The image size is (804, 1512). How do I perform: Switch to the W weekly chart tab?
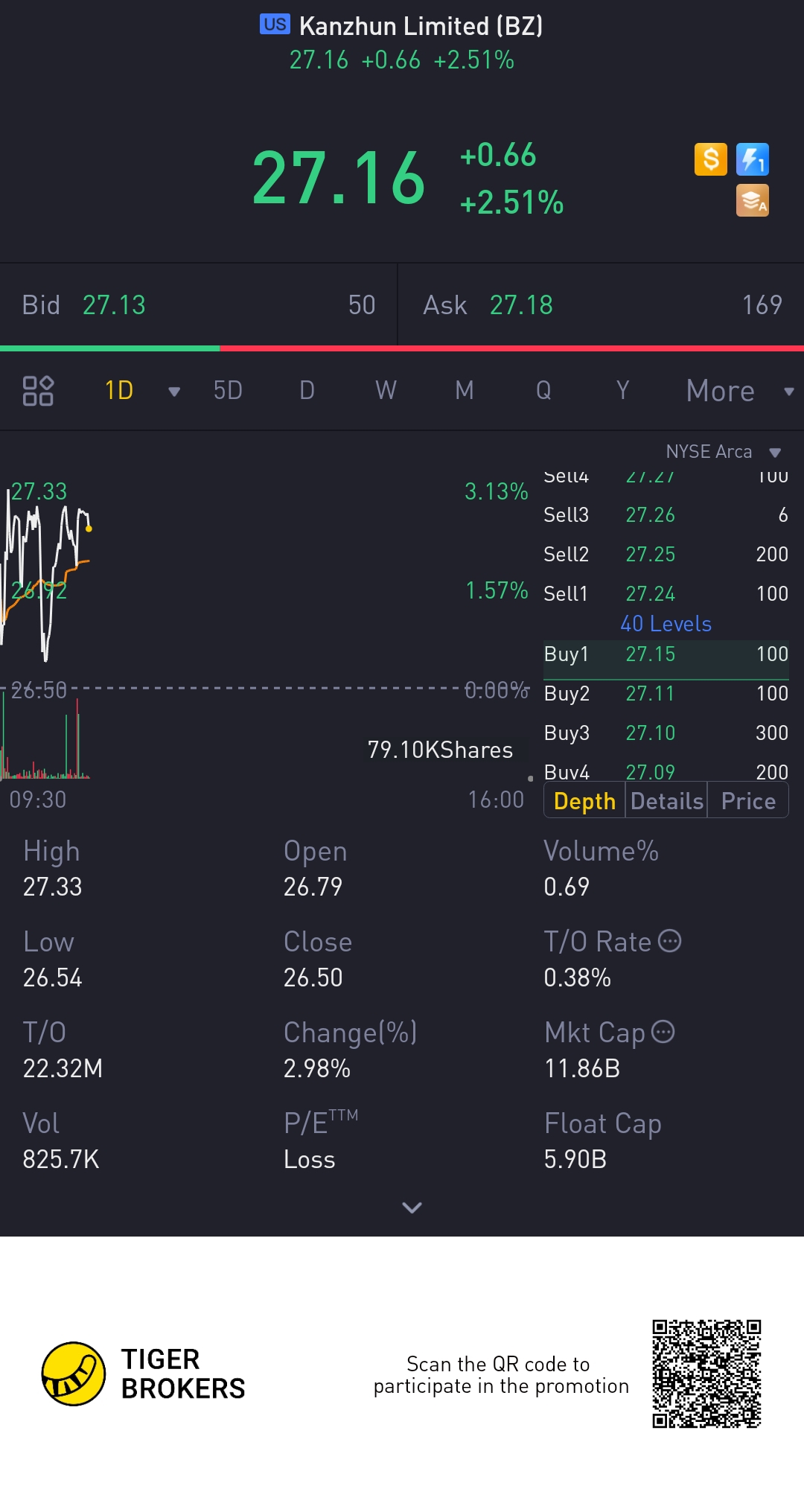pos(386,390)
